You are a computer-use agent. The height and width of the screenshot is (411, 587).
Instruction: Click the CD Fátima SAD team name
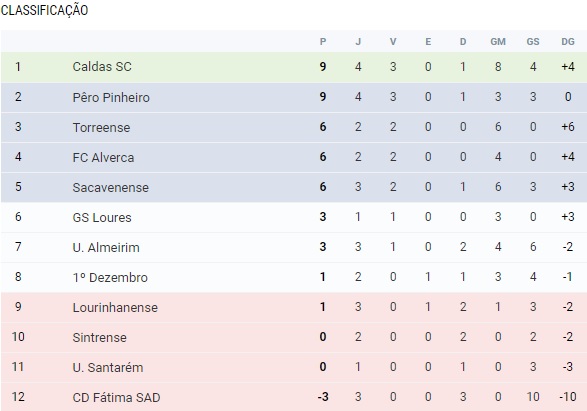coord(116,397)
